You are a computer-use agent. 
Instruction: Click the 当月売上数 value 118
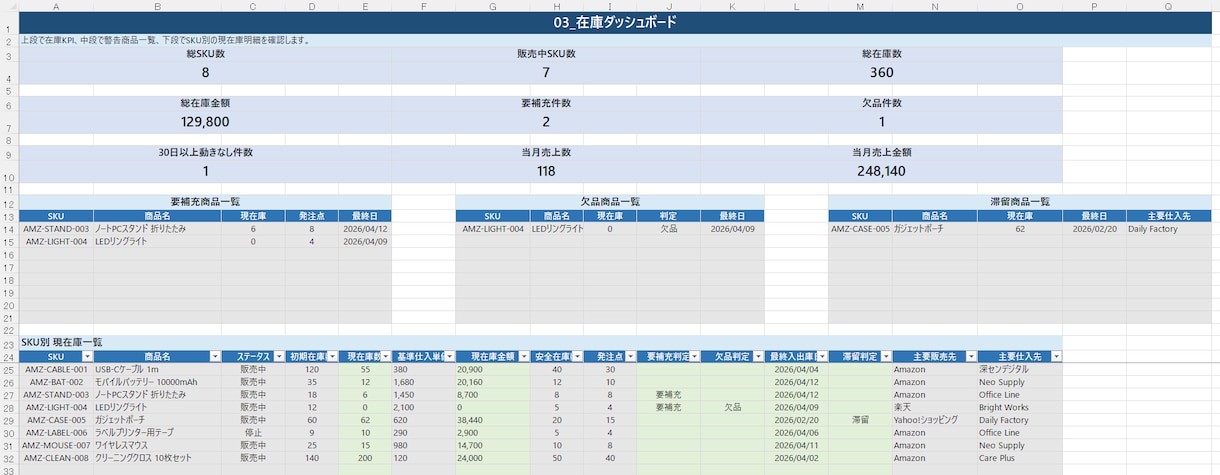pyautogui.click(x=546, y=171)
